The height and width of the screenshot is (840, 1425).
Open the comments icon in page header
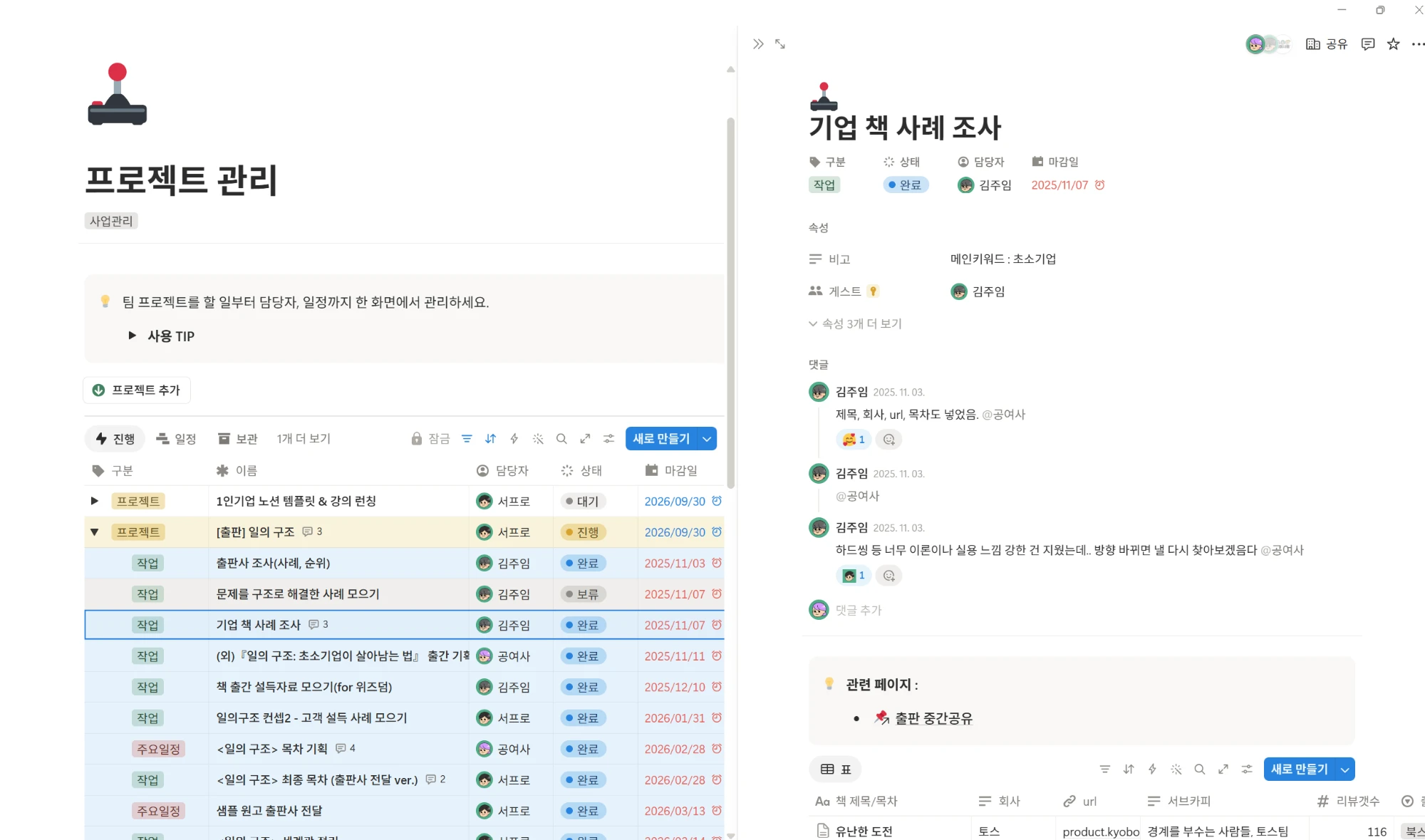point(1367,44)
